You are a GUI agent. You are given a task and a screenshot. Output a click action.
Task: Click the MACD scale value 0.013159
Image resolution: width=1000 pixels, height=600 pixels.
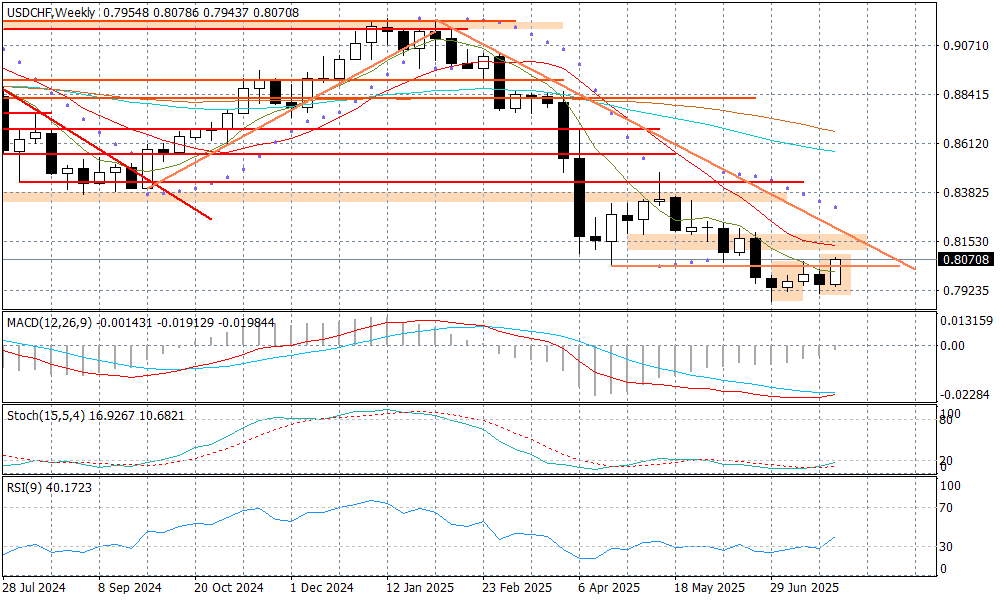coord(967,320)
